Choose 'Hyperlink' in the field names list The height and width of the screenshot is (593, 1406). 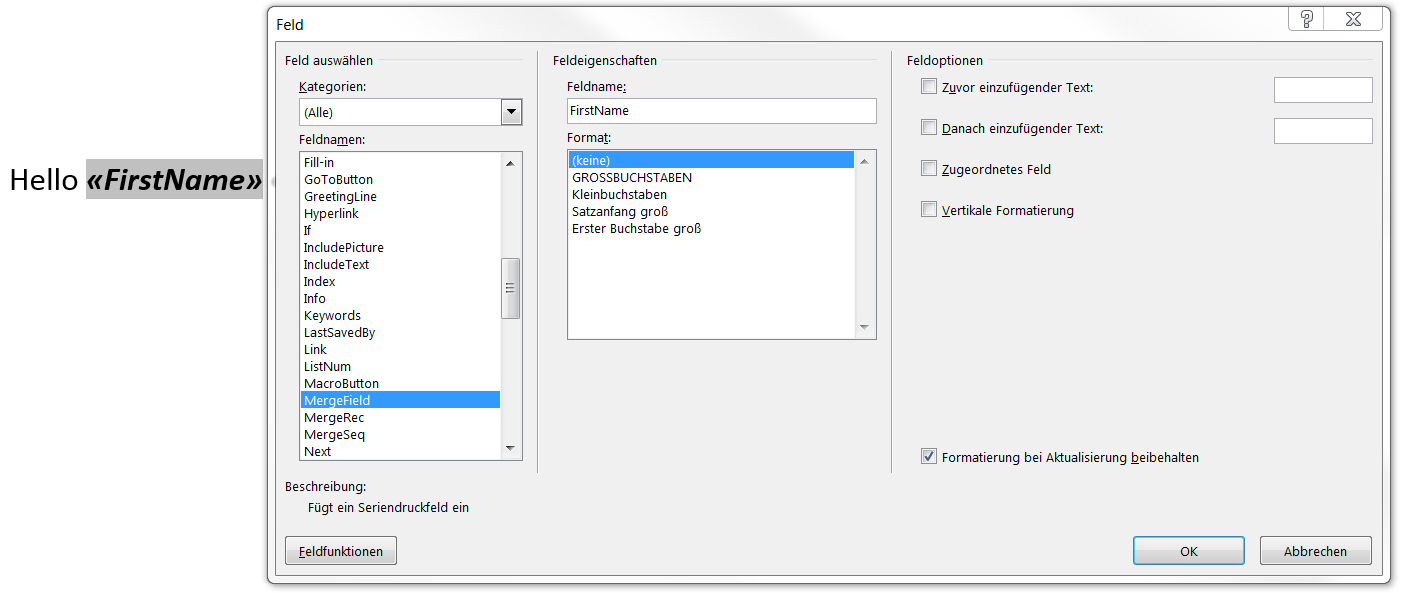[331, 214]
